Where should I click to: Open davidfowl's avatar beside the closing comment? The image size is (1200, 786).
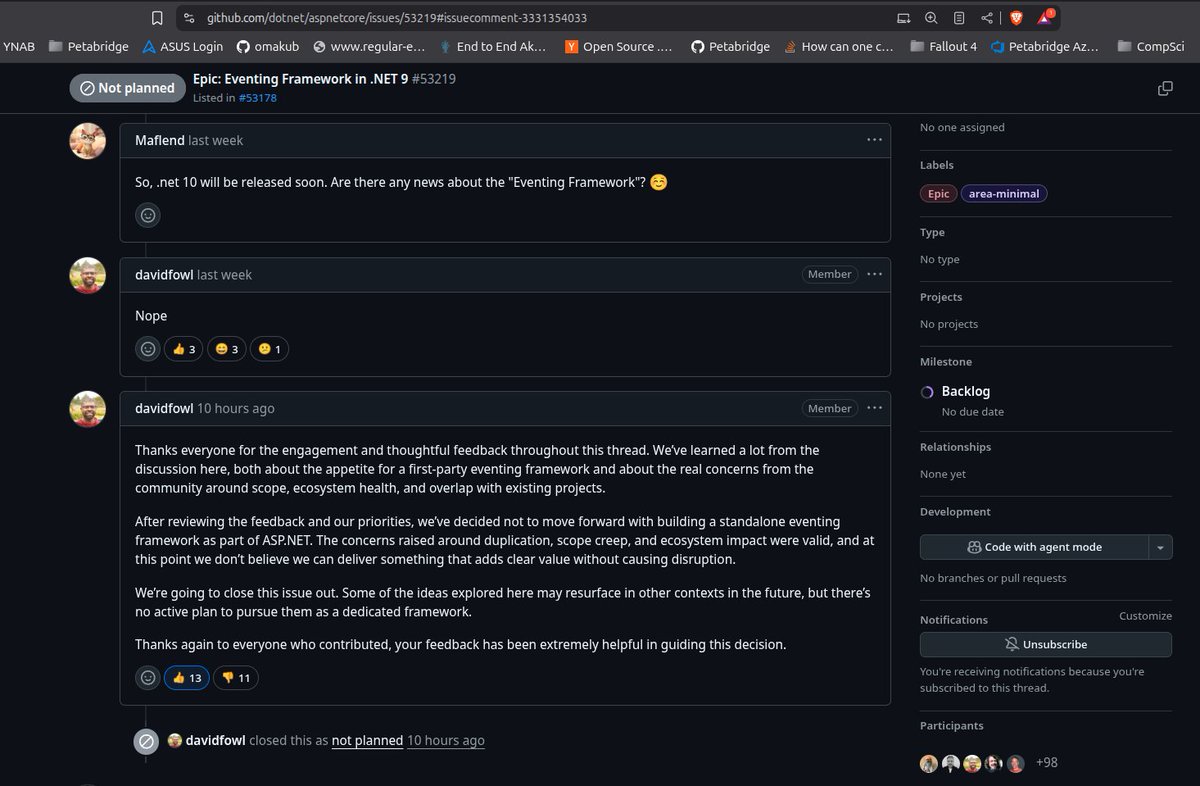coord(88,409)
